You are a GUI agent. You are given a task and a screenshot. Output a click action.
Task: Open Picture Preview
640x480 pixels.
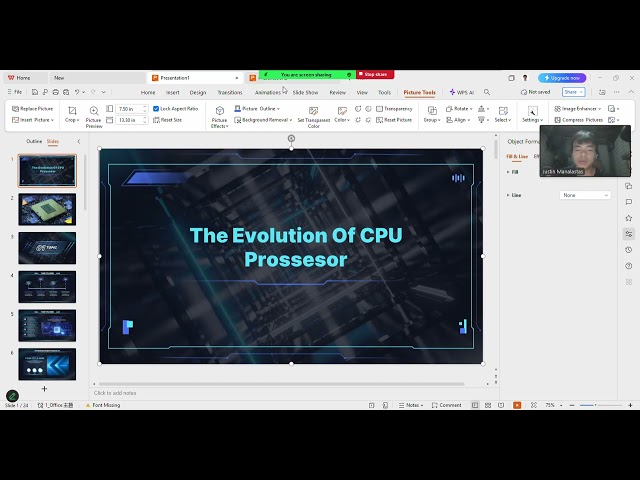(x=93, y=116)
